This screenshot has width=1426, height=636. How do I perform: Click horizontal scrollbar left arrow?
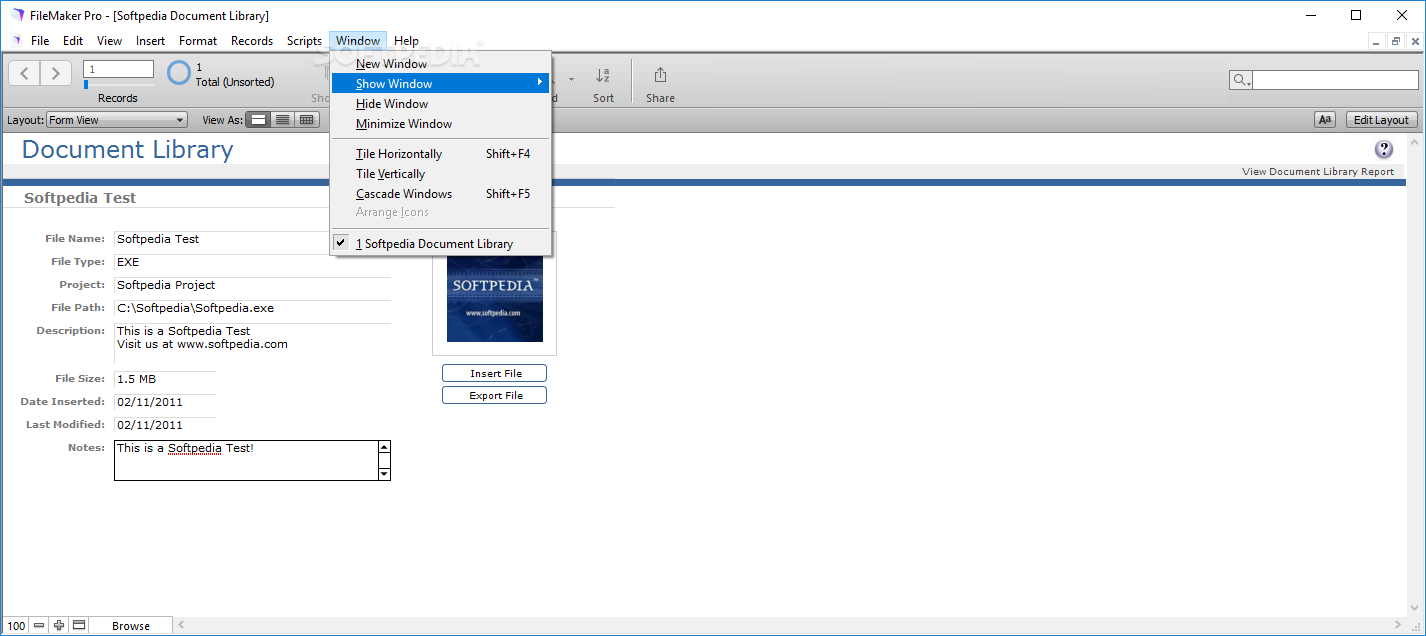pyautogui.click(x=181, y=626)
